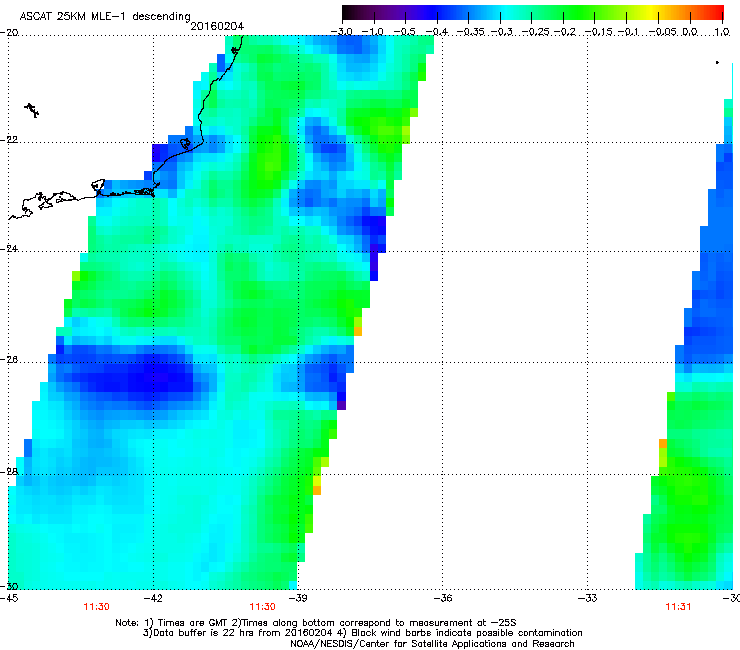
Task: Click the latitude axis label -26
Action: click(x=9, y=360)
